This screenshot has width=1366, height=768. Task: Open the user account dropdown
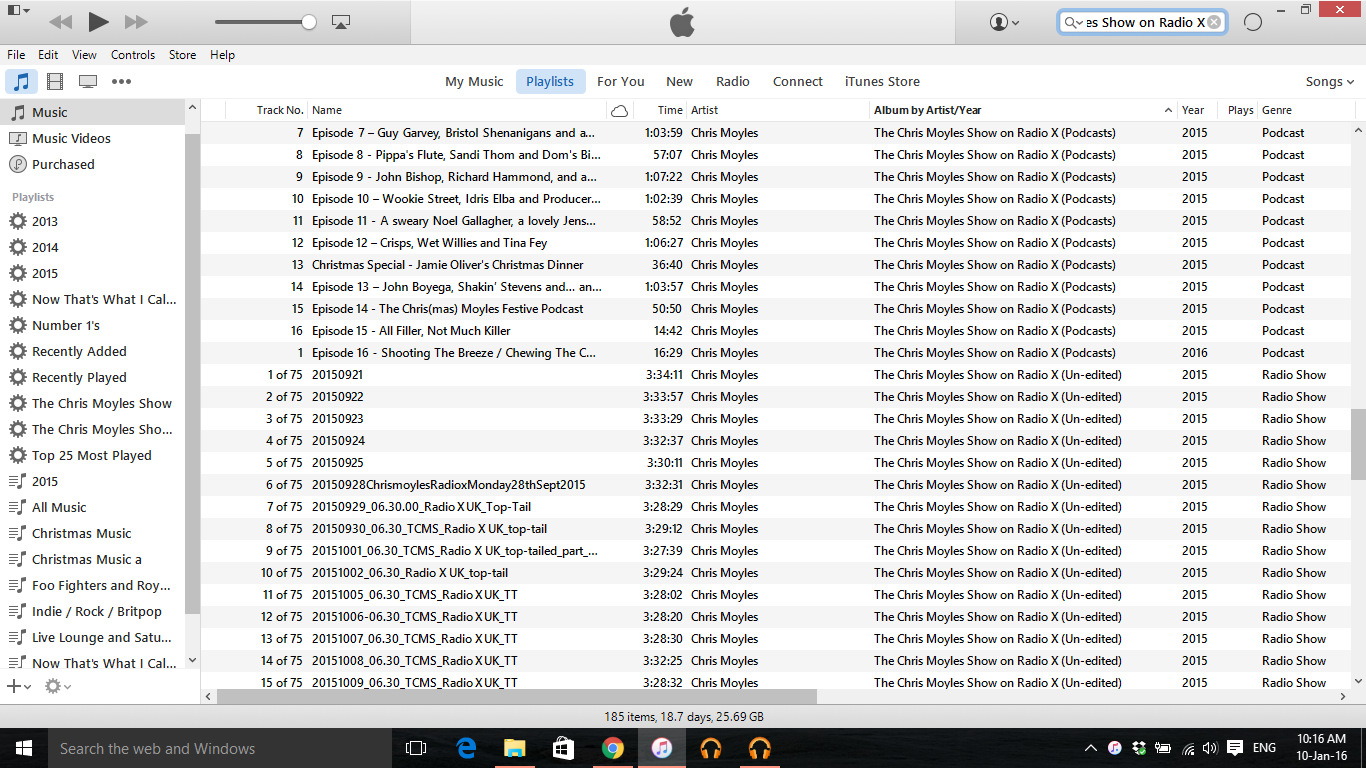[x=1004, y=22]
